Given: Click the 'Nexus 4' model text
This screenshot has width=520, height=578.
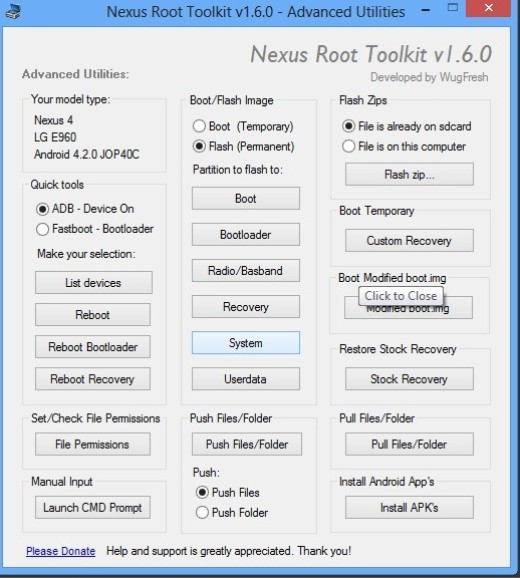Looking at the screenshot, I should point(53,120).
